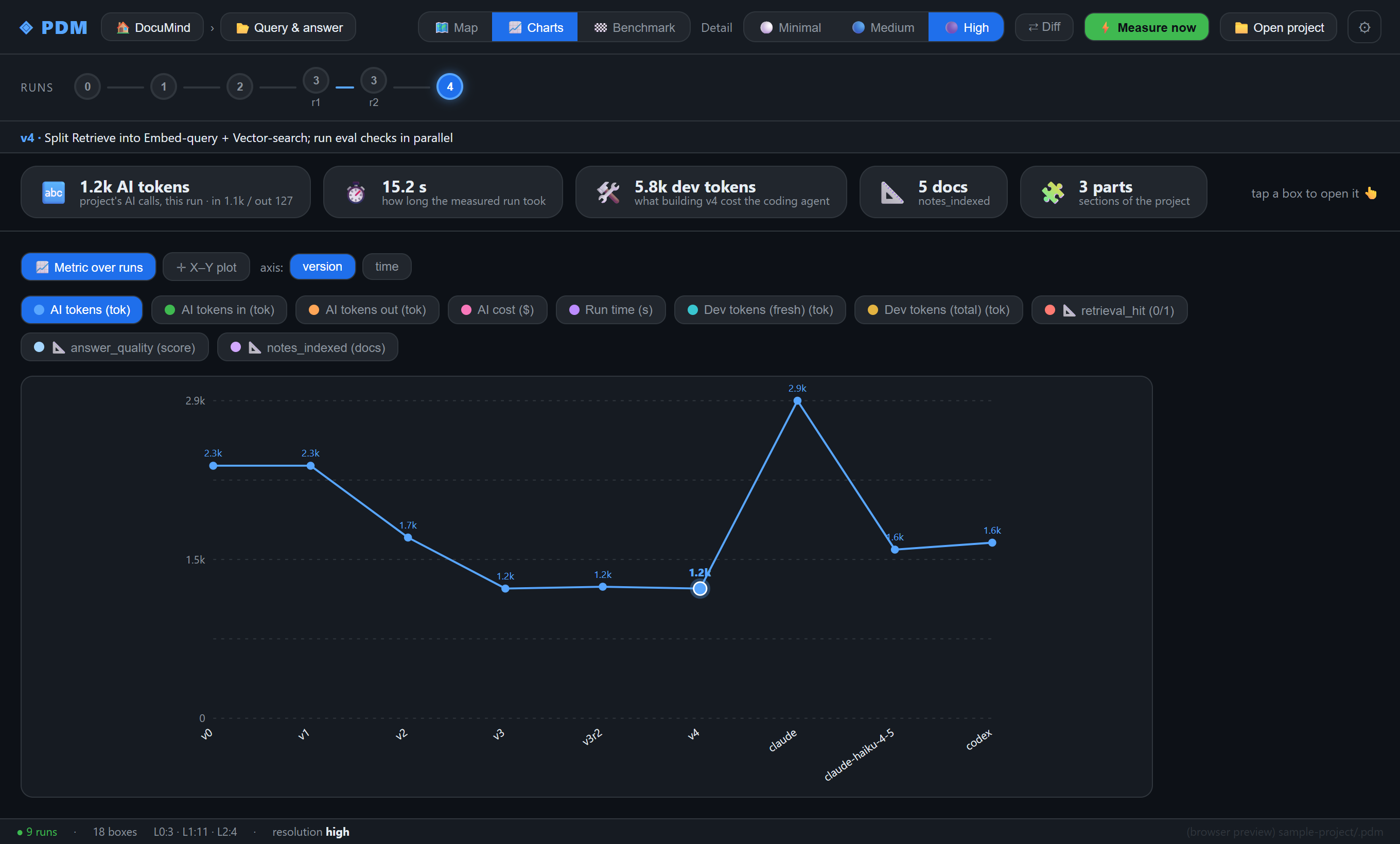This screenshot has width=1400, height=844.
Task: Set detail level to High
Action: 966,27
